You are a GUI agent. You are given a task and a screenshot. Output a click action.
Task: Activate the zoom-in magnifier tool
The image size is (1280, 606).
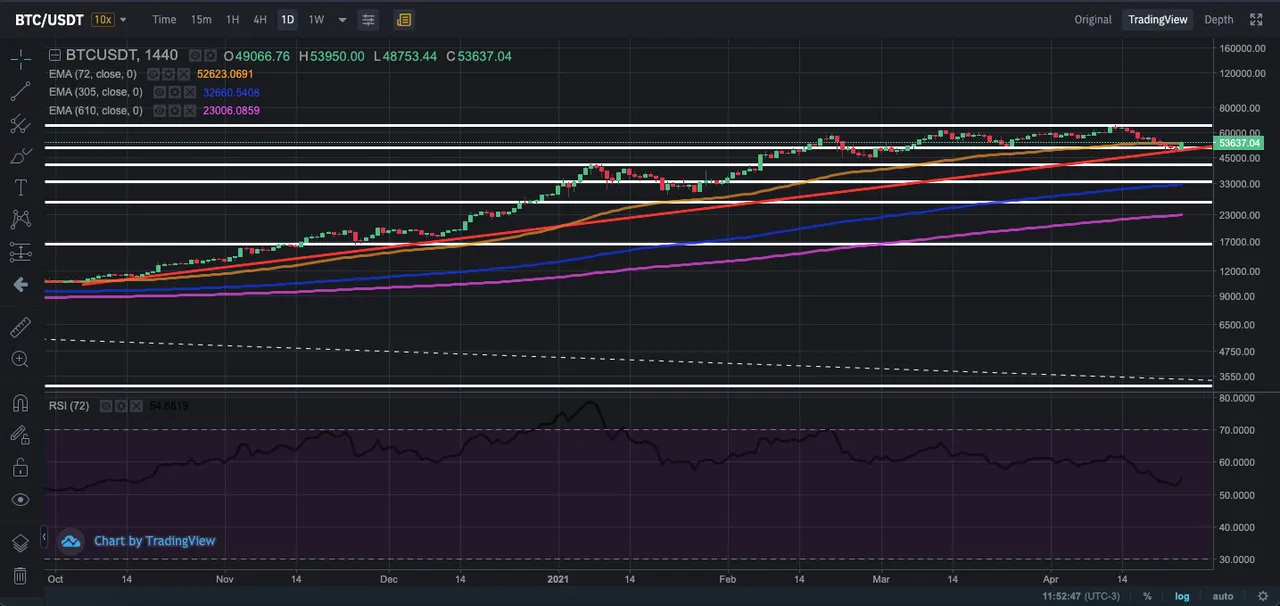tap(20, 359)
